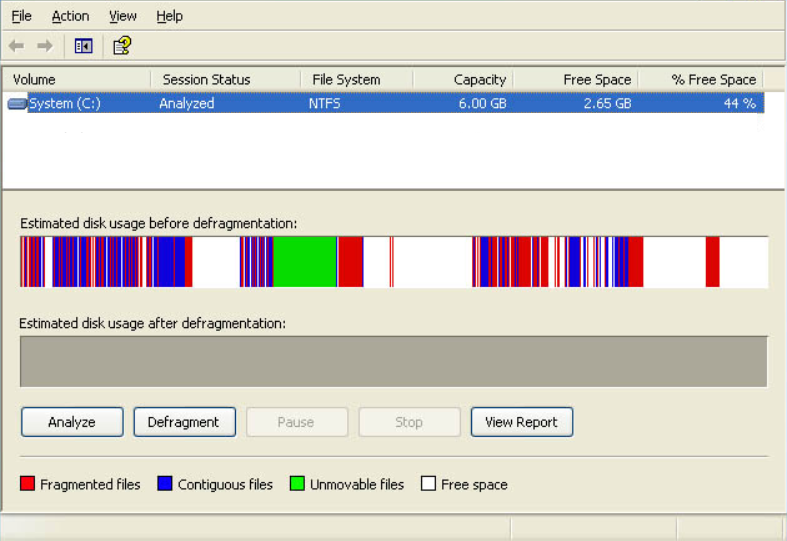This screenshot has width=787, height=541.
Task: Select the 'System (C:)' volume name
Action: 65,103
